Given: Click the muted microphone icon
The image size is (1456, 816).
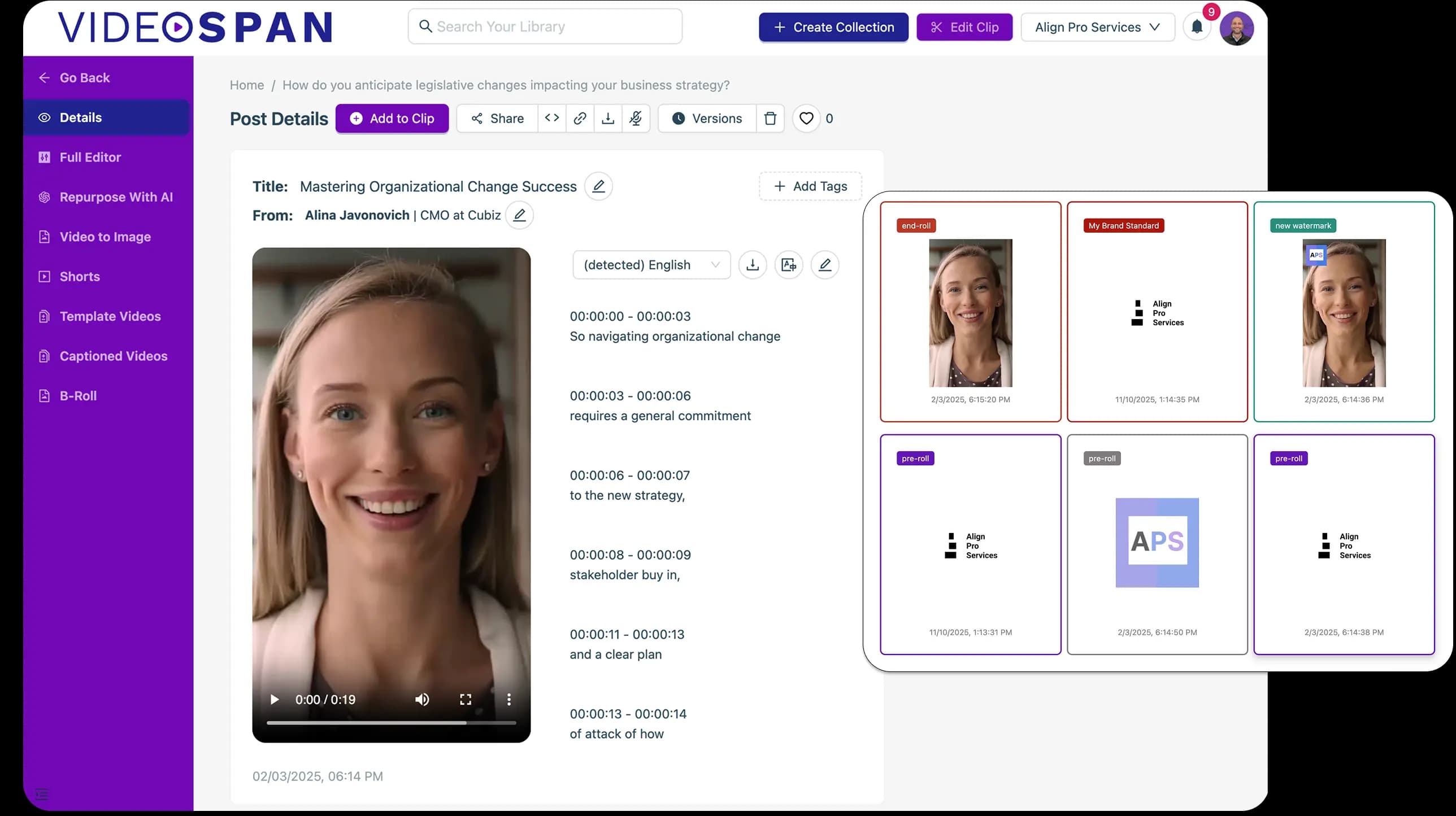Looking at the screenshot, I should (x=636, y=118).
